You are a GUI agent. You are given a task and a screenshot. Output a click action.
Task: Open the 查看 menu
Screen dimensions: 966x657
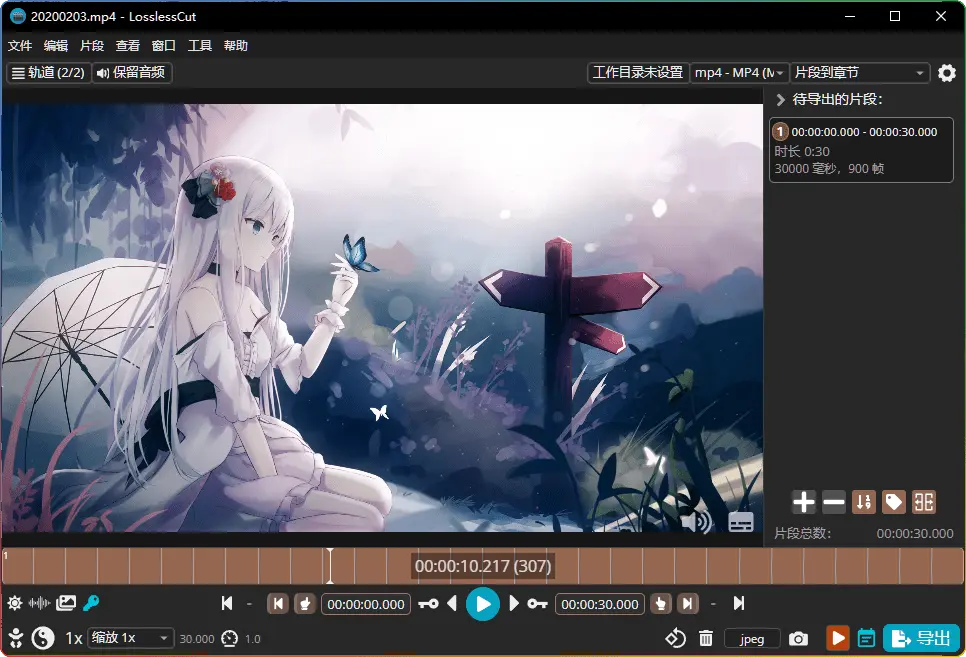tap(128, 46)
